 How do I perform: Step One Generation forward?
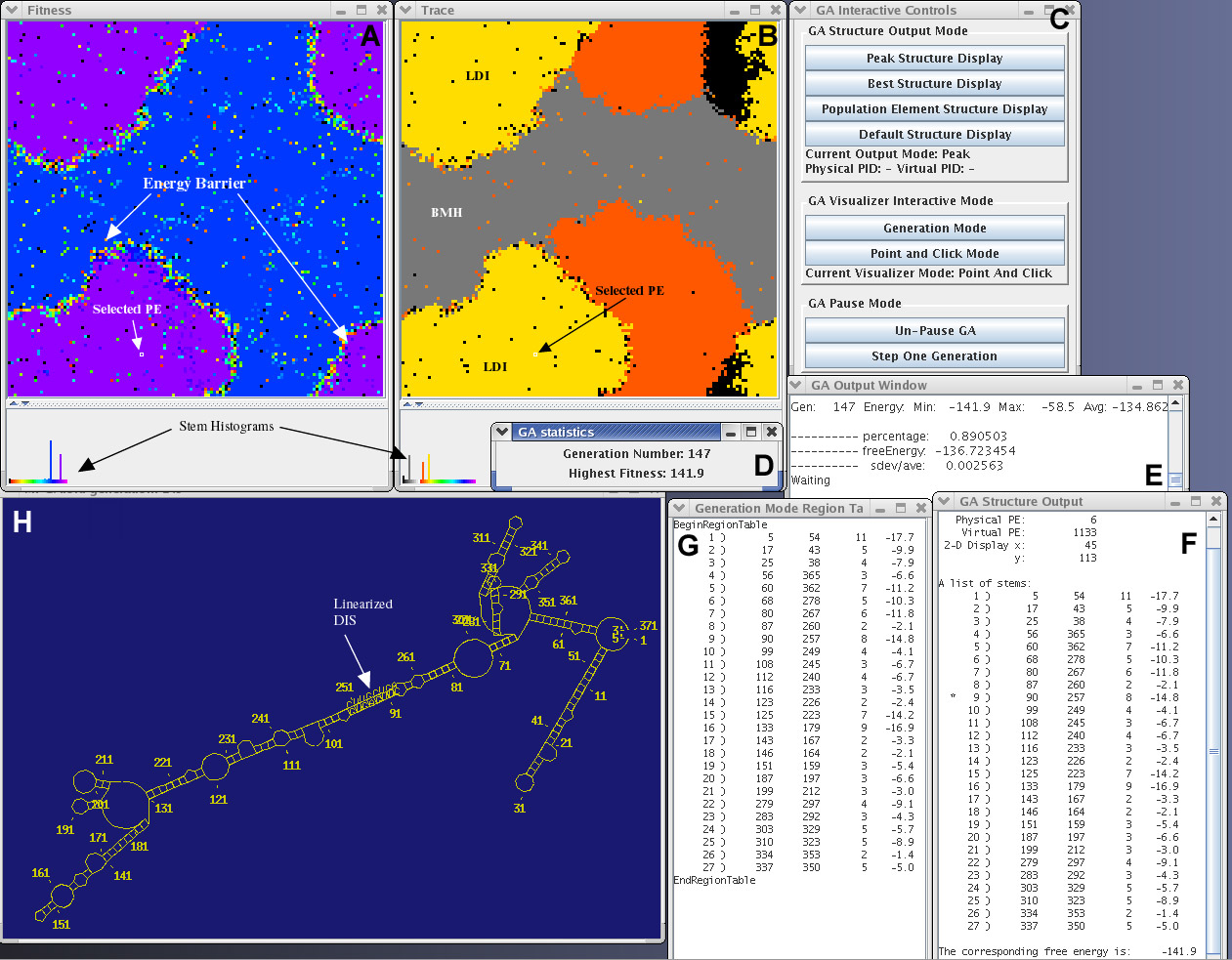click(934, 355)
